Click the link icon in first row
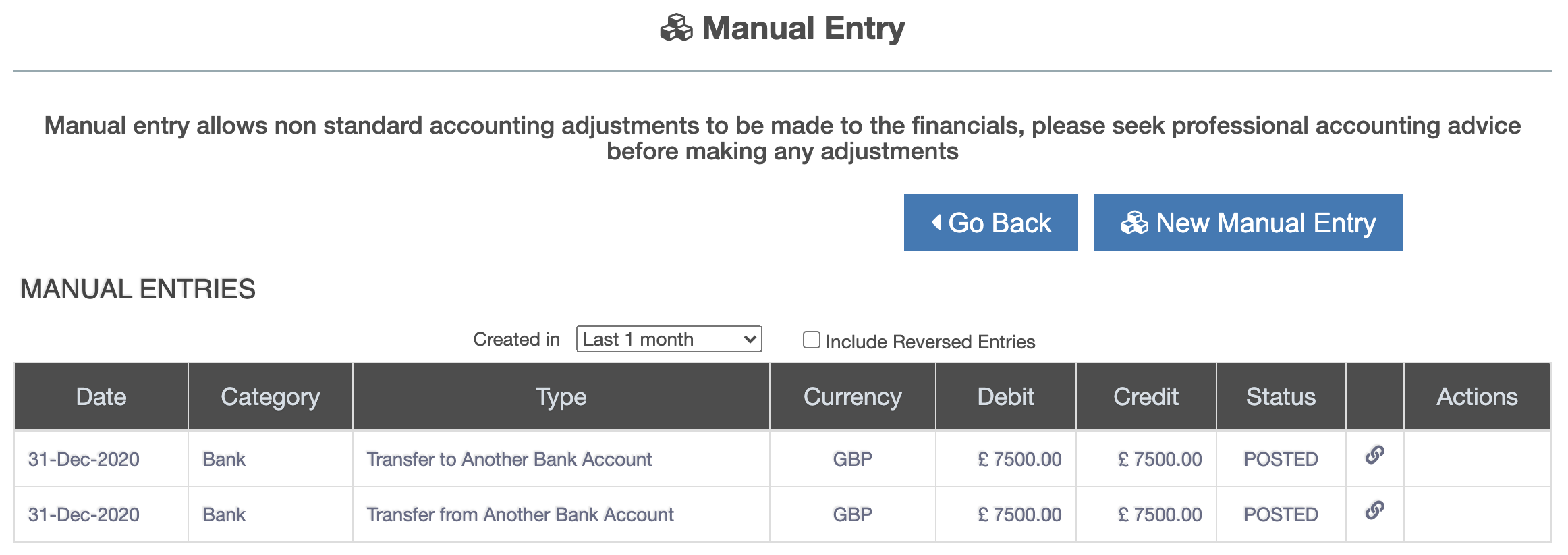 pyautogui.click(x=1374, y=455)
